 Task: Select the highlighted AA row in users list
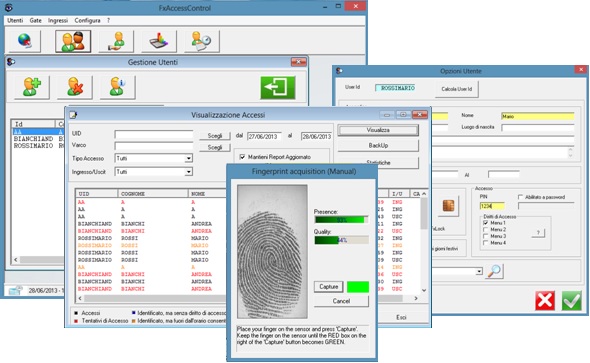click(x=38, y=132)
